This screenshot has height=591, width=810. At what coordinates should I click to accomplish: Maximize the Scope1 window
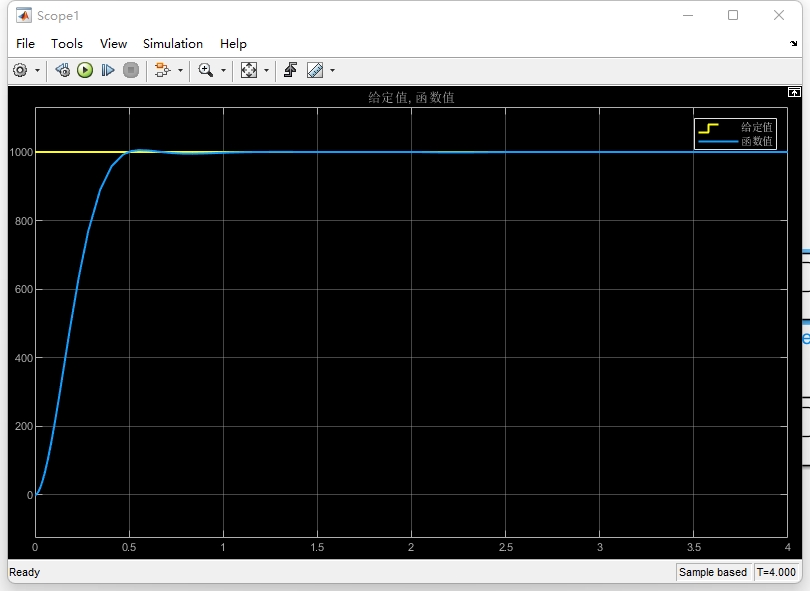click(x=733, y=15)
